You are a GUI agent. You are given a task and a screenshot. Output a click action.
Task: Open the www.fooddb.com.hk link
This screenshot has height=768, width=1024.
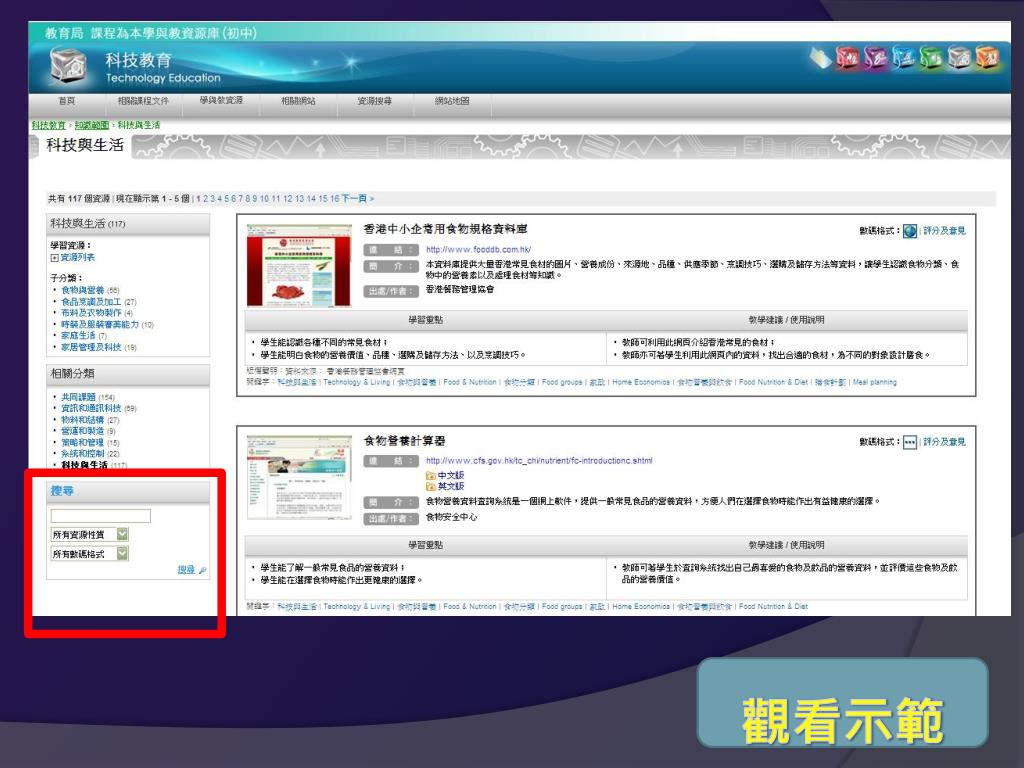[478, 249]
